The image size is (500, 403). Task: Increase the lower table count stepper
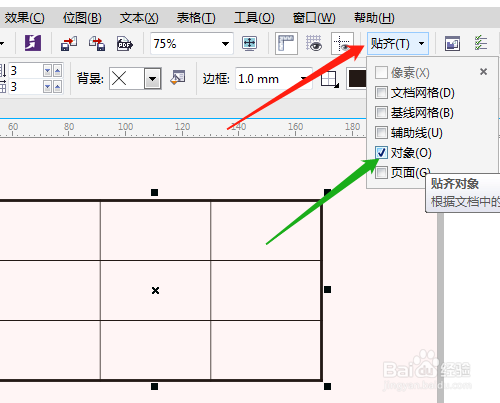pos(57,87)
